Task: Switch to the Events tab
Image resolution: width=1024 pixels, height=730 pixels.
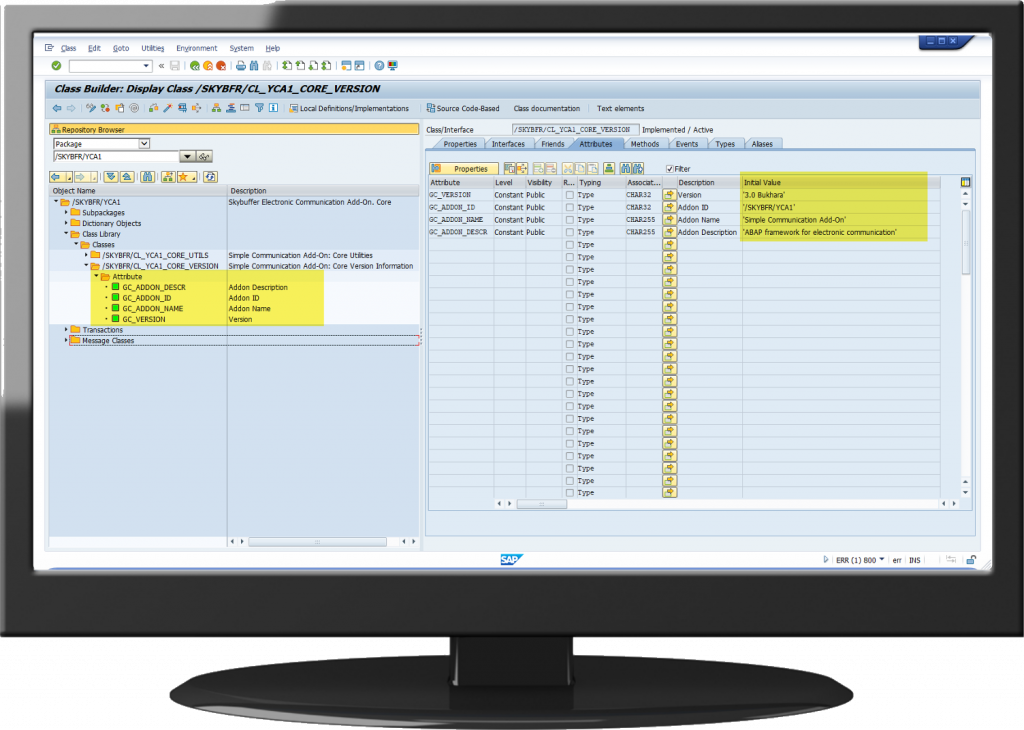Action: click(686, 144)
